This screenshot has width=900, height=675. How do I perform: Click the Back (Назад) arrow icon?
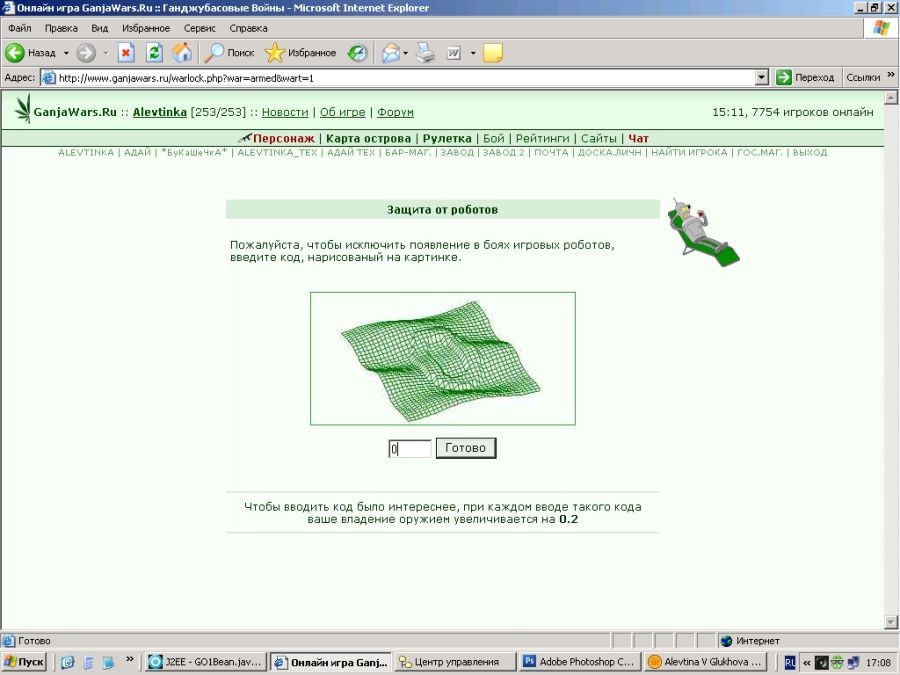(15, 53)
